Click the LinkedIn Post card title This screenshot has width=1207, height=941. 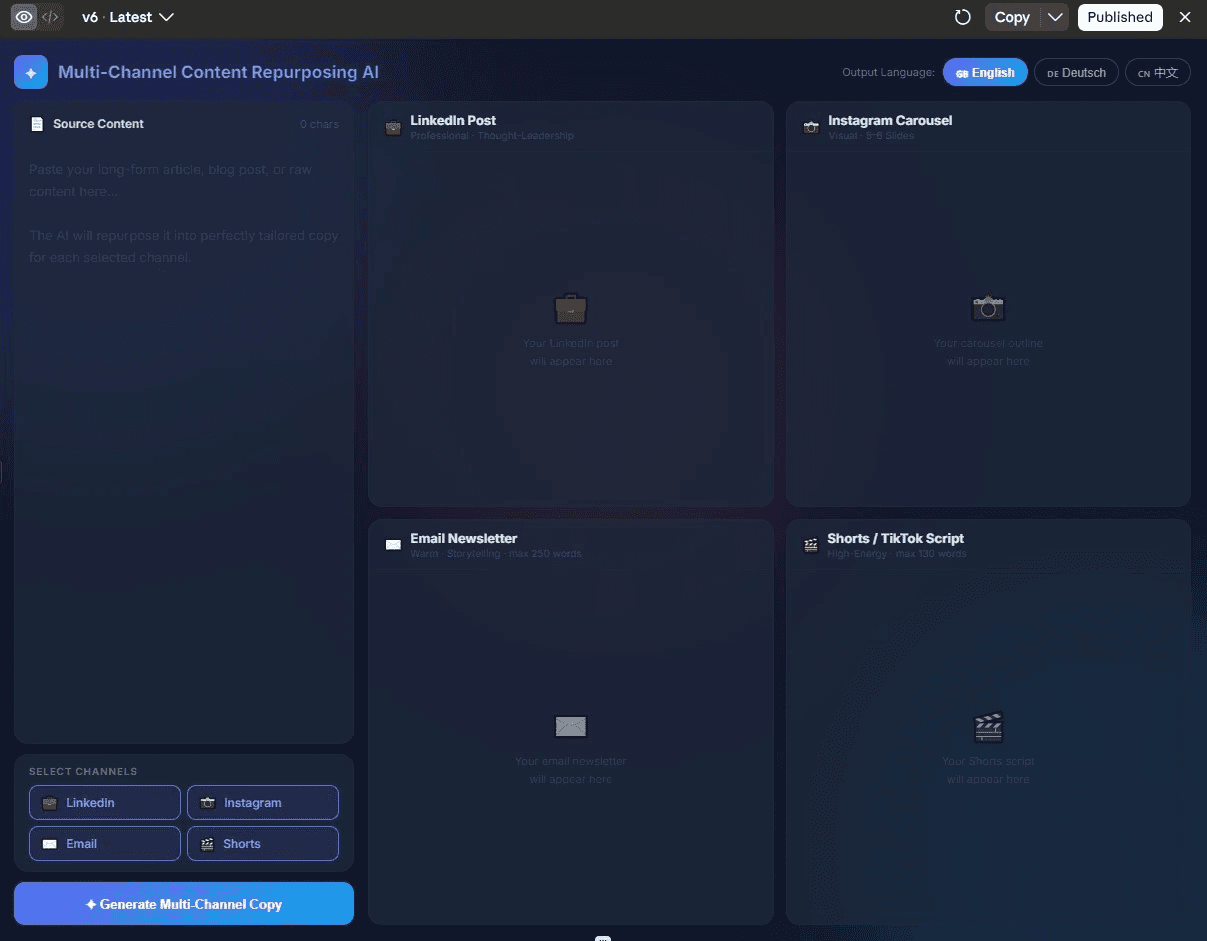[x=453, y=120]
